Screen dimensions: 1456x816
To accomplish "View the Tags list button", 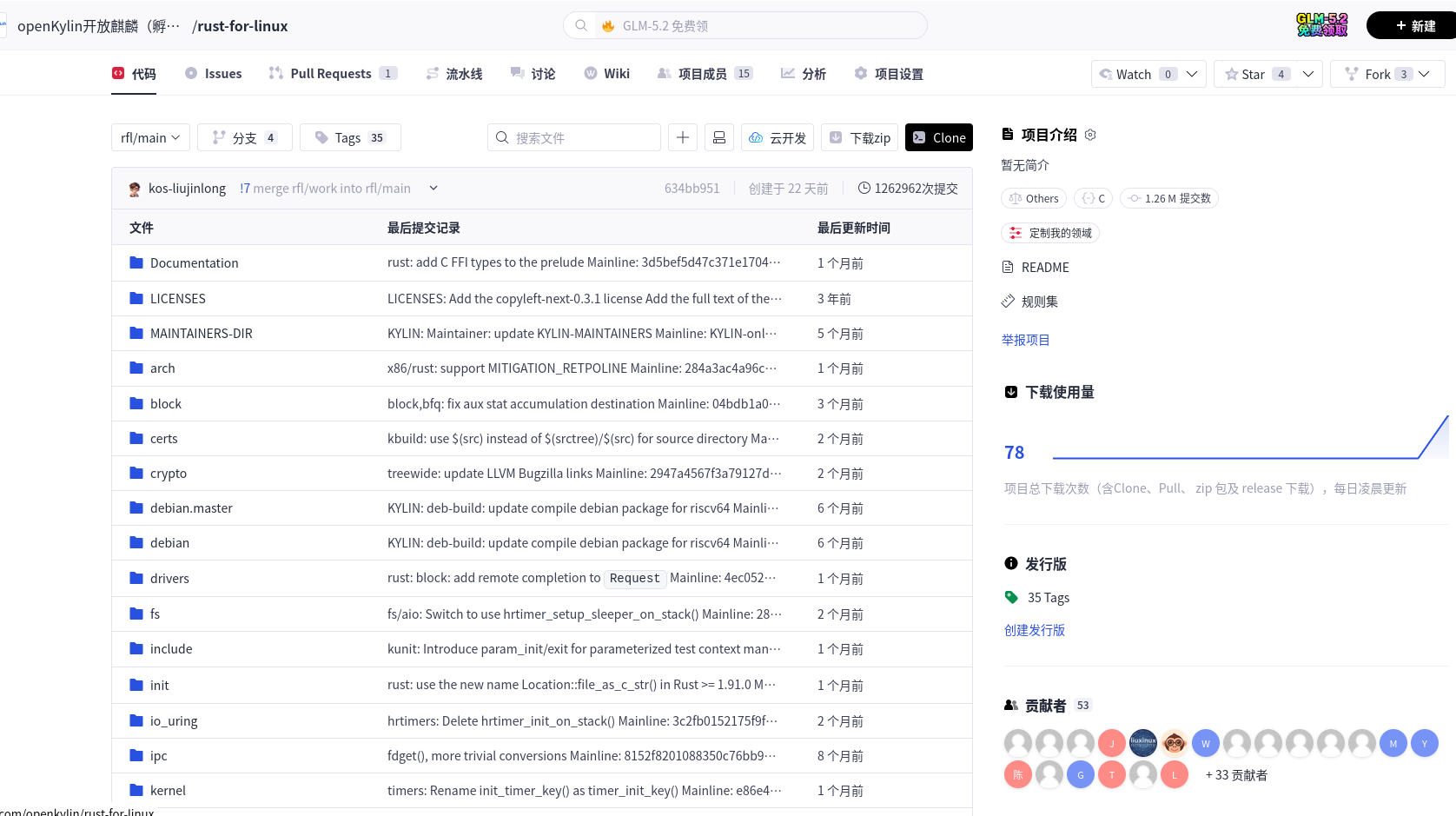I will point(350,137).
